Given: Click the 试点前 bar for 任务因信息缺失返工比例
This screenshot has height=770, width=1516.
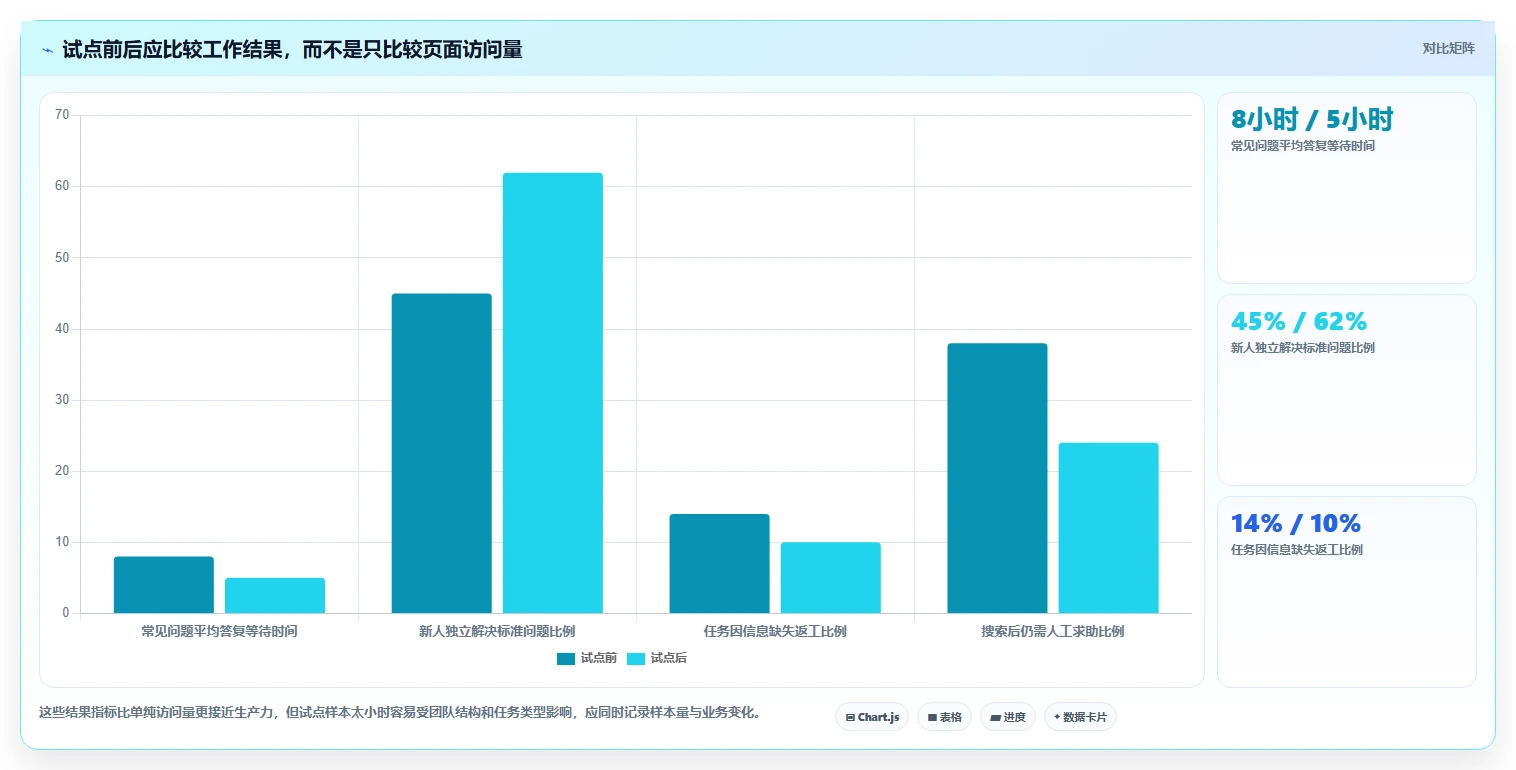Looking at the screenshot, I should (720, 563).
